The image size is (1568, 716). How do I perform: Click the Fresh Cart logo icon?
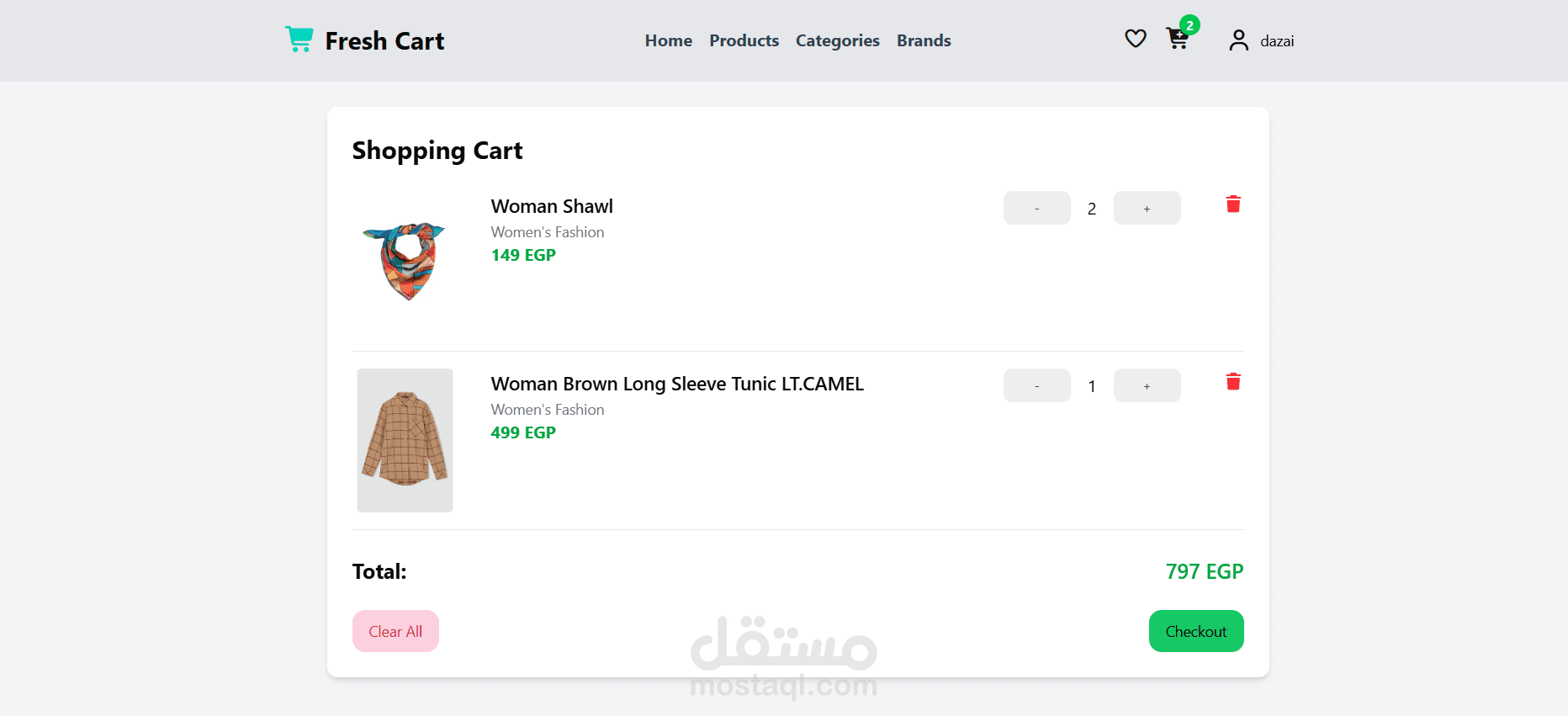tap(299, 40)
